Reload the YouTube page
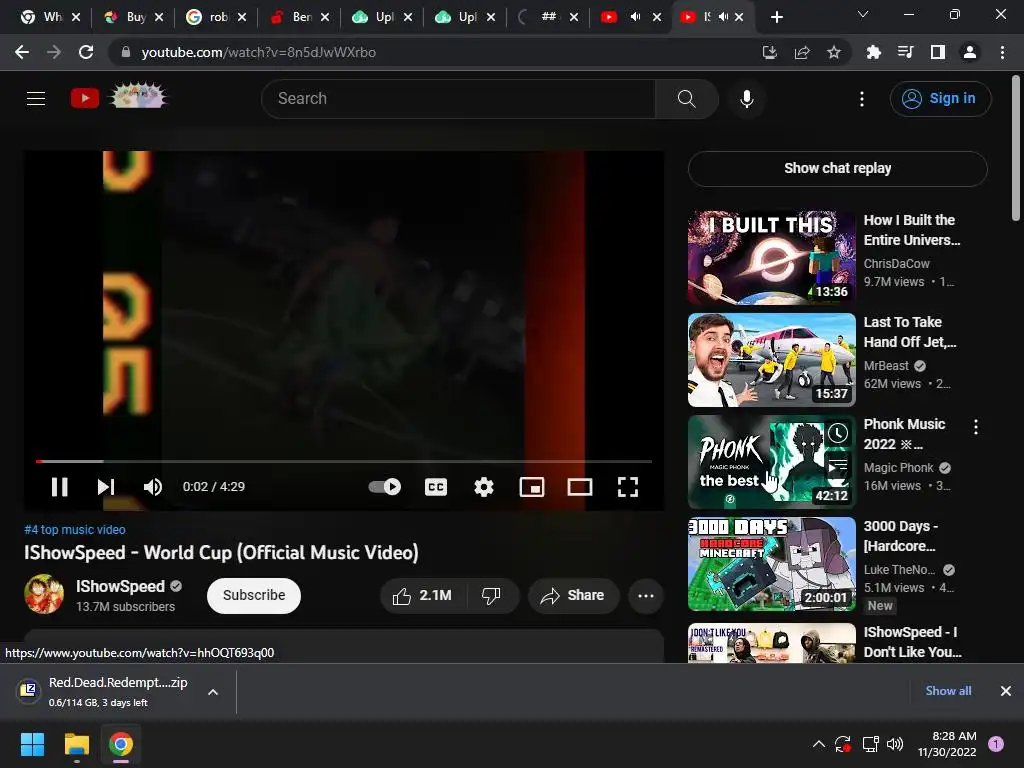Viewport: 1024px width, 768px height. click(x=86, y=52)
